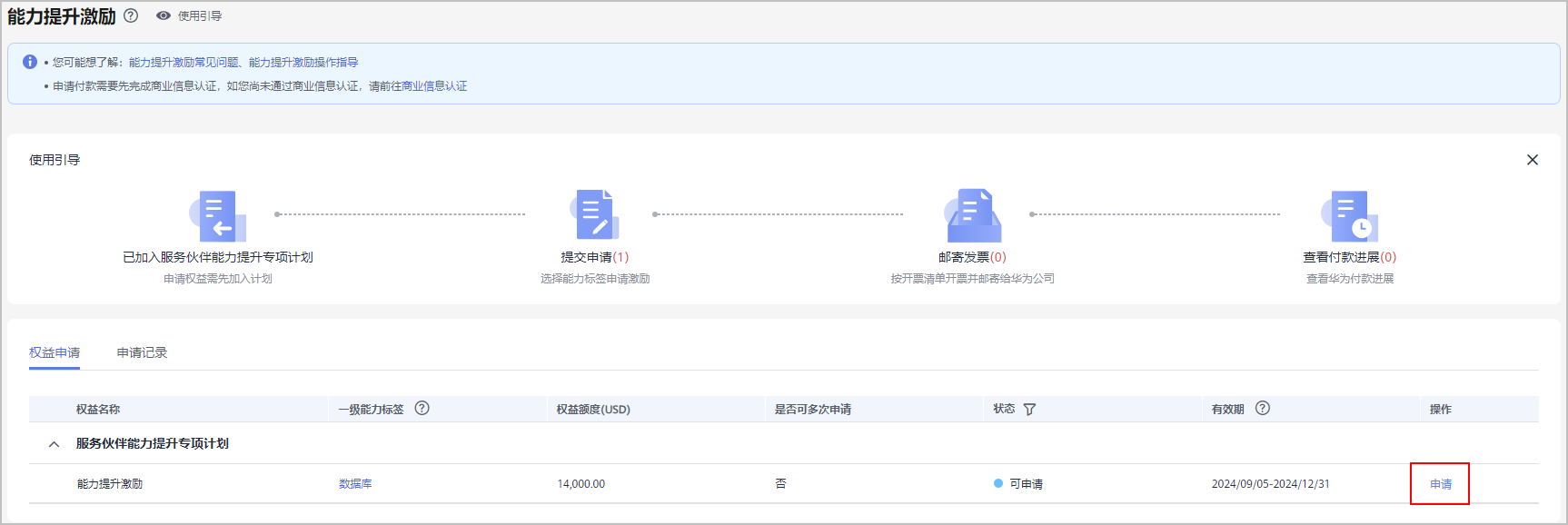Click 能力提升激励 row name cell
The height and width of the screenshot is (525, 1568).
click(110, 484)
